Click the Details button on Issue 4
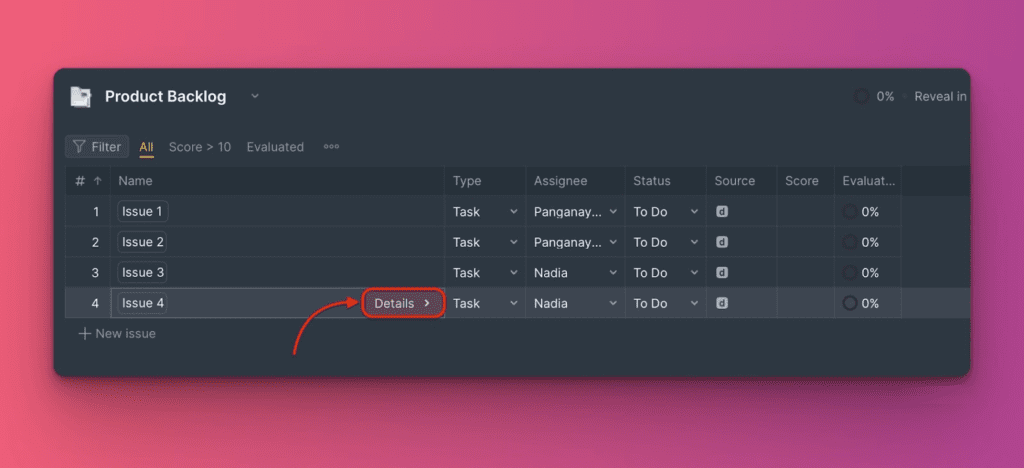1024x468 pixels. tap(402, 303)
